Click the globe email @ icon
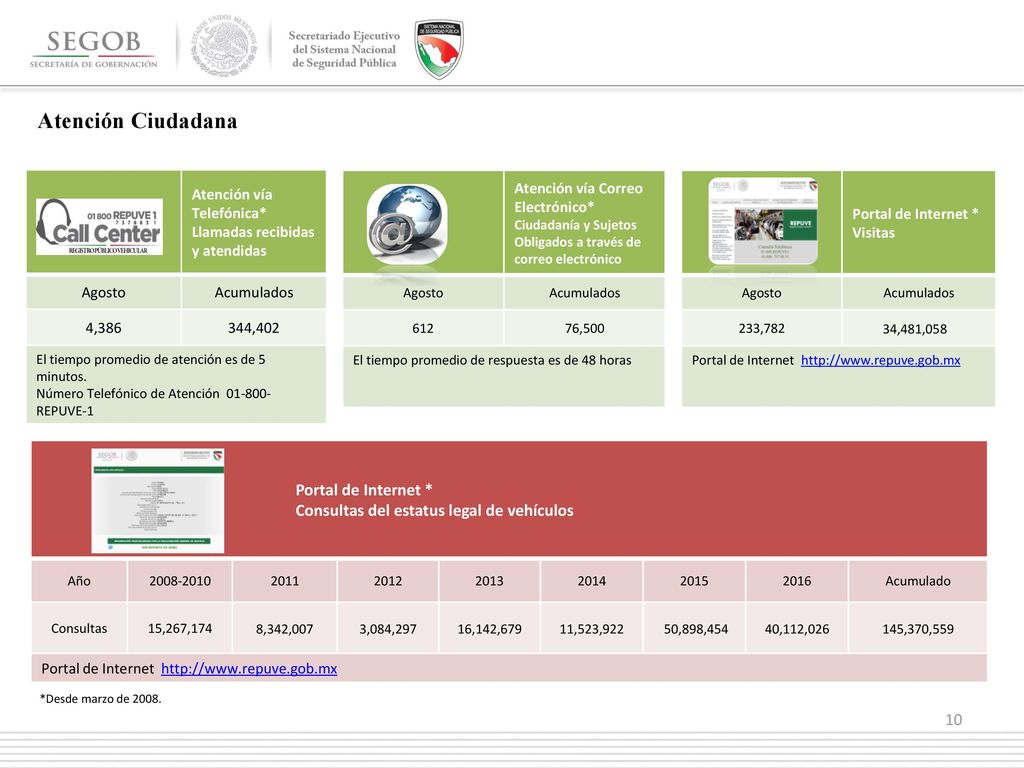This screenshot has width=1024, height=768. point(408,223)
